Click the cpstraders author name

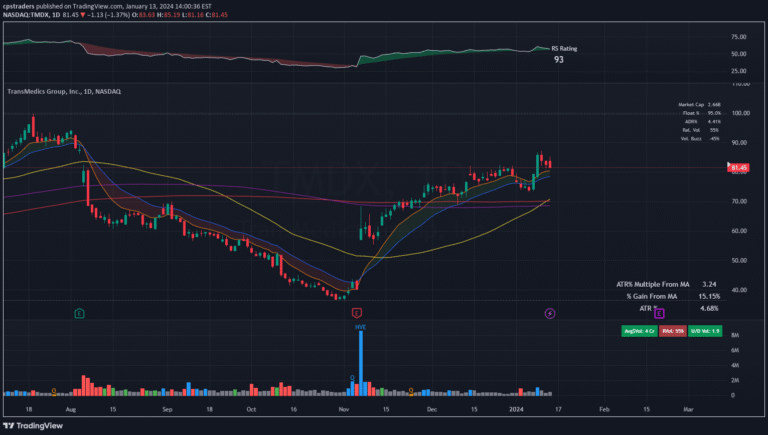[19, 6]
